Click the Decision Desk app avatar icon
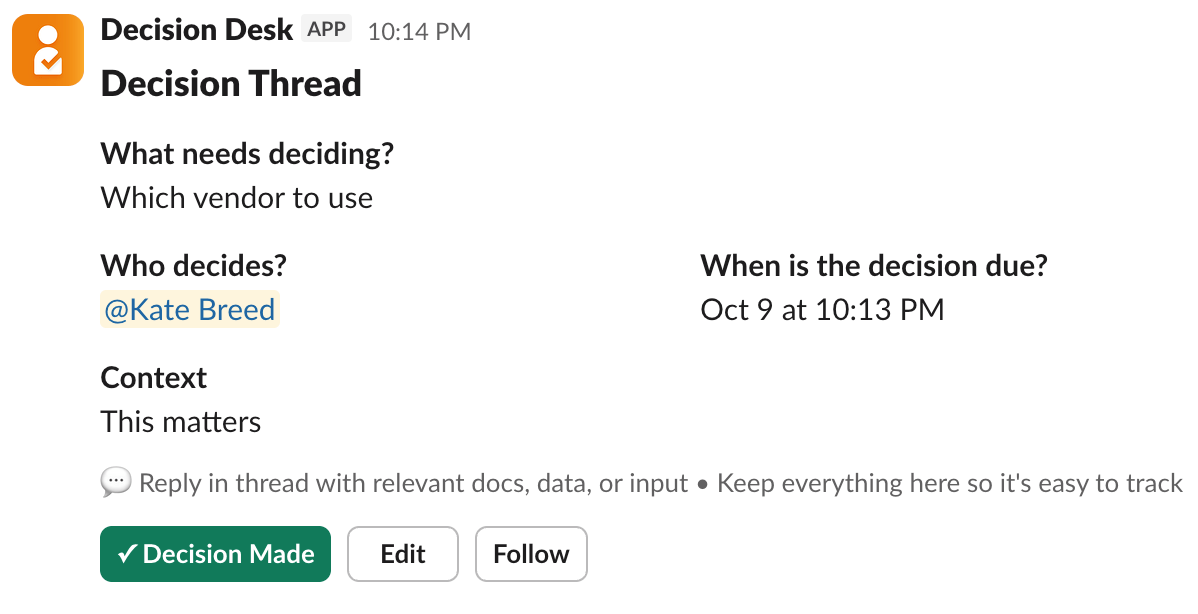This screenshot has width=1198, height=614. (47, 50)
